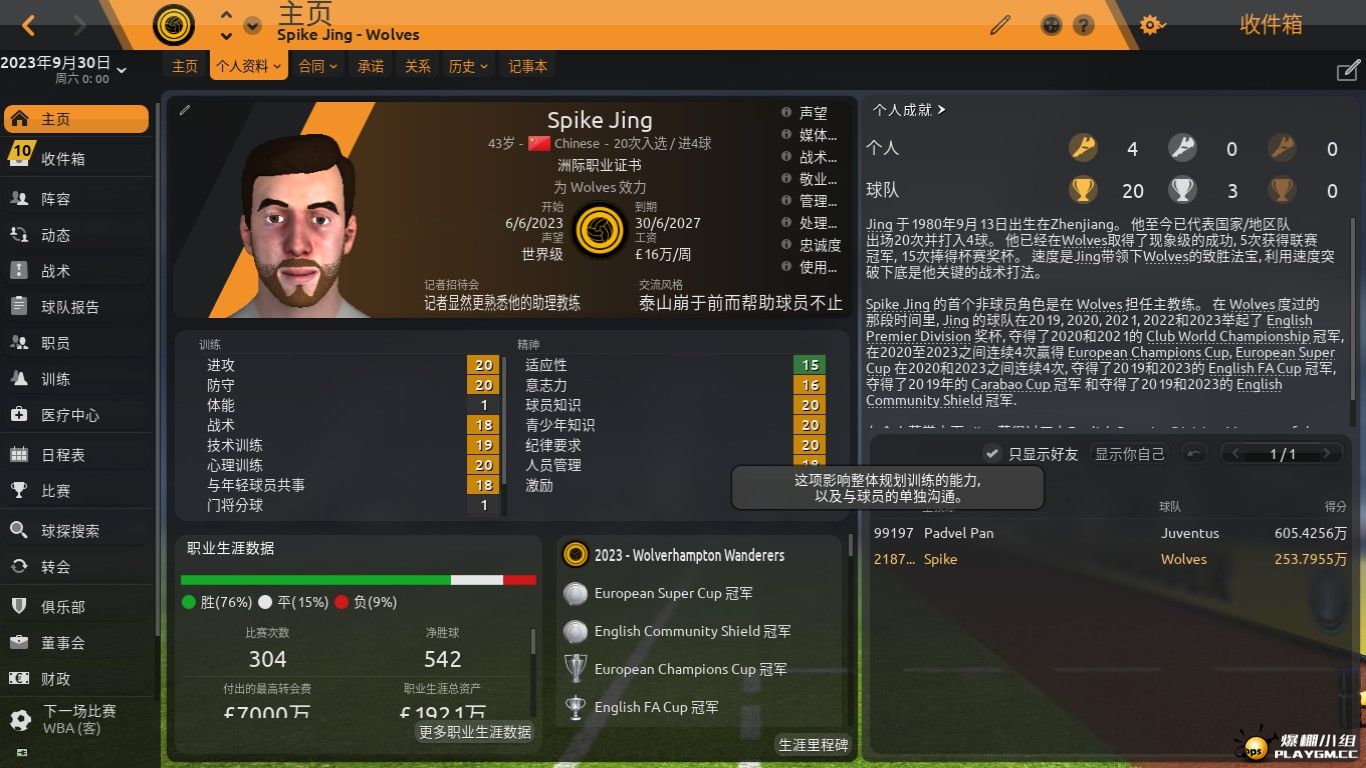
Task: Expand the 个人成就 section header
Action: 909,110
